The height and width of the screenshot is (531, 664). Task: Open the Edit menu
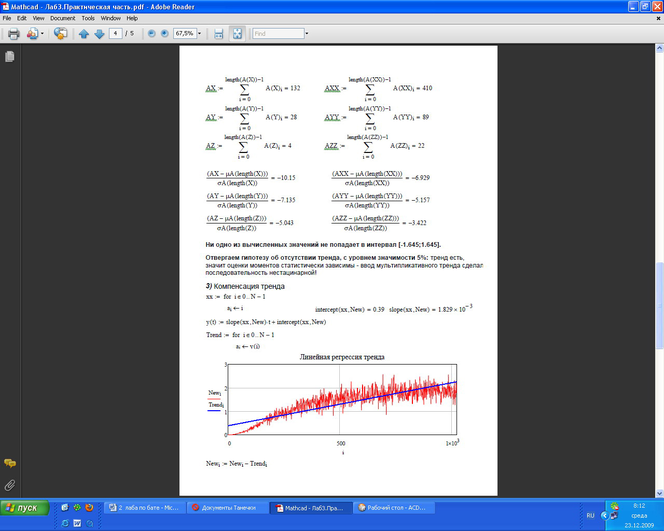22,18
